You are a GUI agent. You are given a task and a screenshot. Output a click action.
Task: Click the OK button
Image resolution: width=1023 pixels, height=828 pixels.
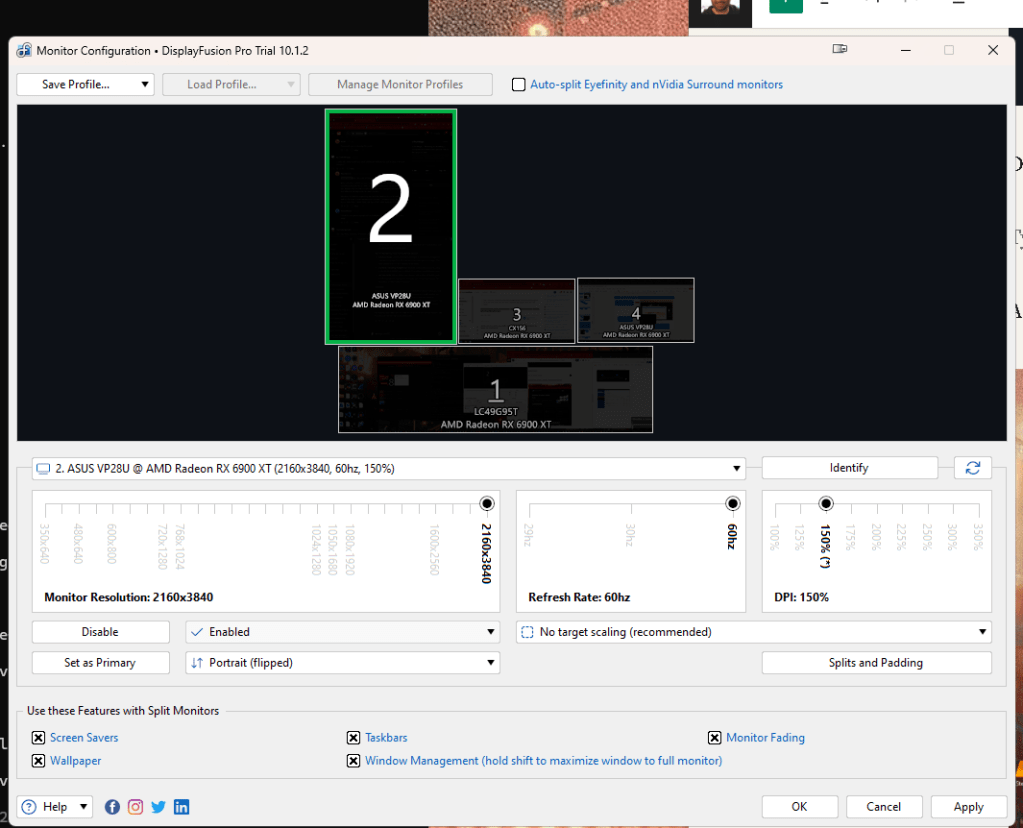coord(799,807)
